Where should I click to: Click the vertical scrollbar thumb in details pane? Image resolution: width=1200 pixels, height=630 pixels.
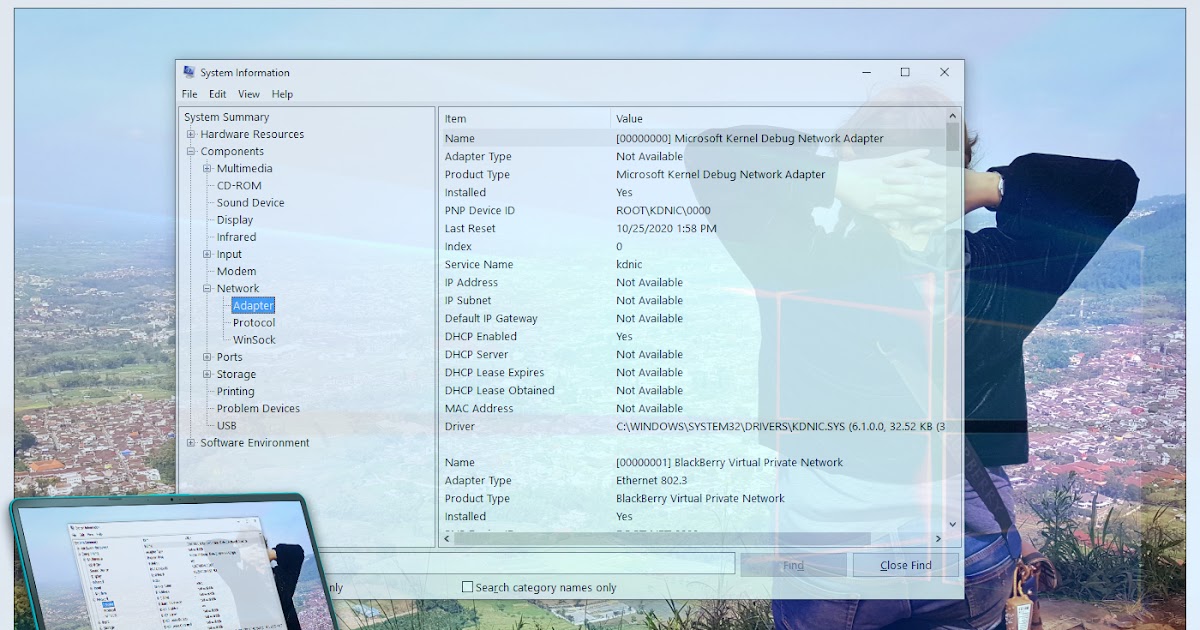952,135
